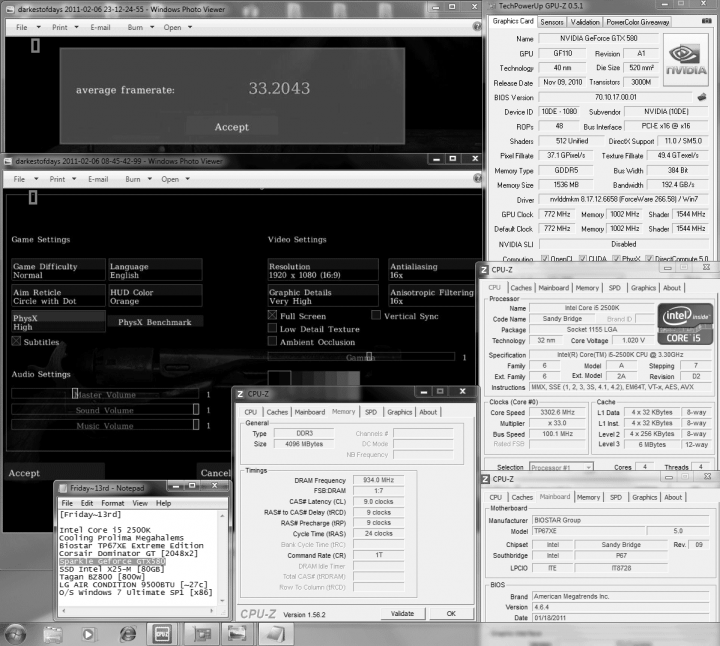This screenshot has width=720, height=646.
Task: Click Cancel in the game settings
Action: 215,472
